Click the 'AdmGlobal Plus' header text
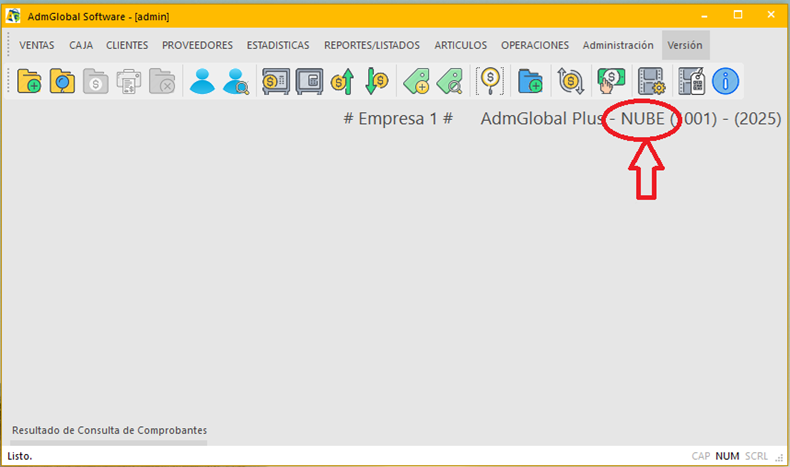790x467 pixels. [x=542, y=119]
